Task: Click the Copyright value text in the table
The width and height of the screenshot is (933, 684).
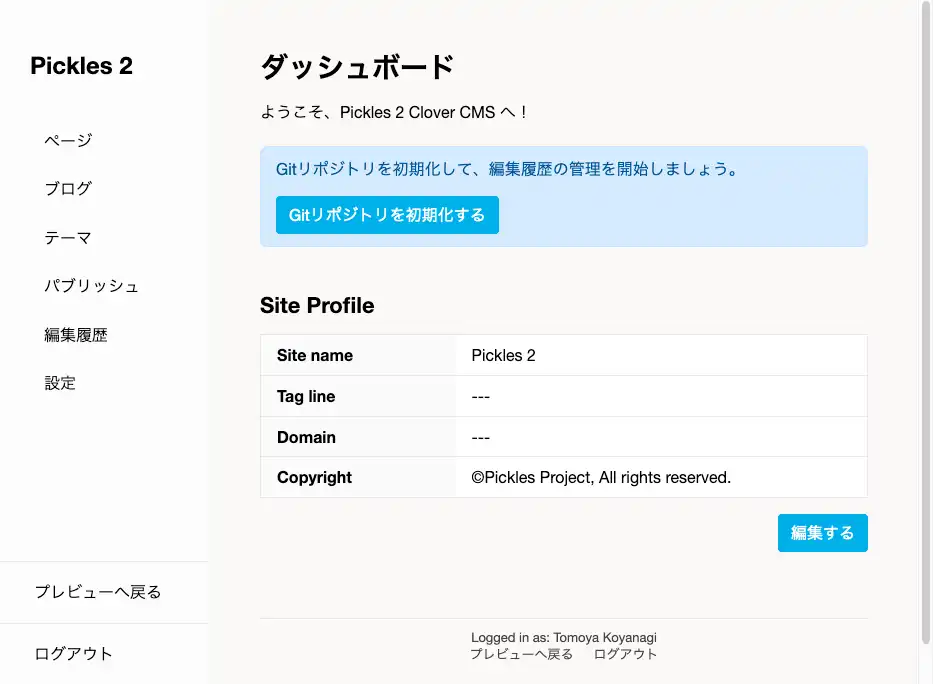Action: click(601, 478)
